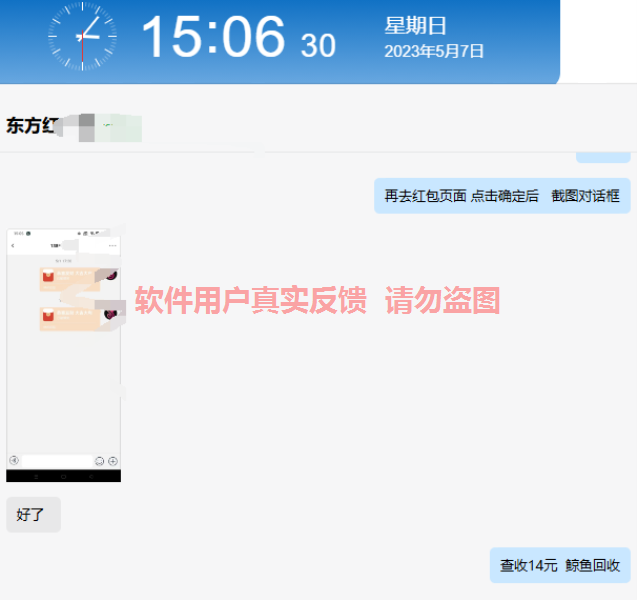
Task: Click the digital time 15:06
Action: (213, 37)
